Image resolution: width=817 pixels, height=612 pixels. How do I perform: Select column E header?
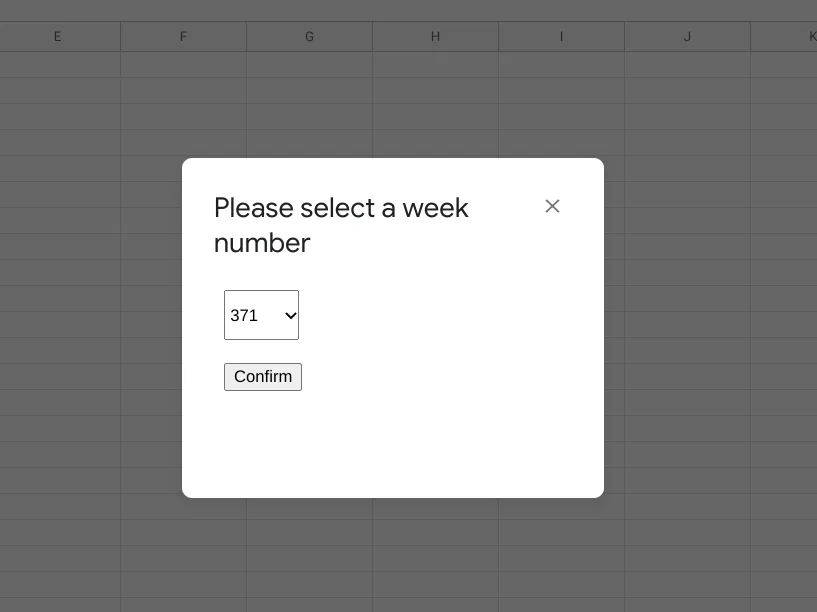coord(57,37)
